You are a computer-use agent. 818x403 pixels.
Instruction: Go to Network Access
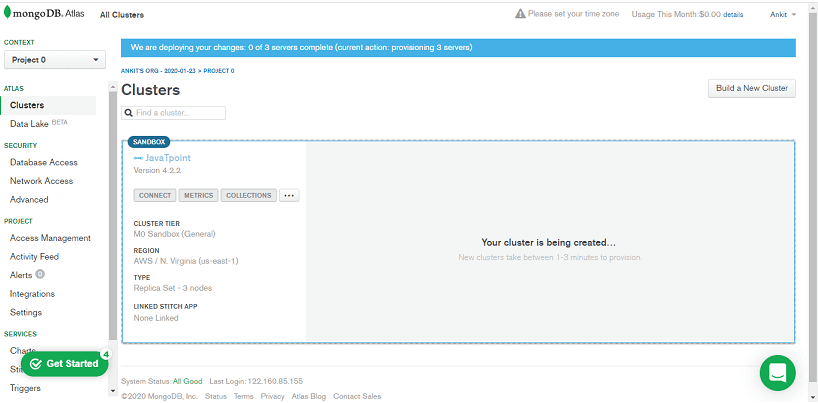41,181
